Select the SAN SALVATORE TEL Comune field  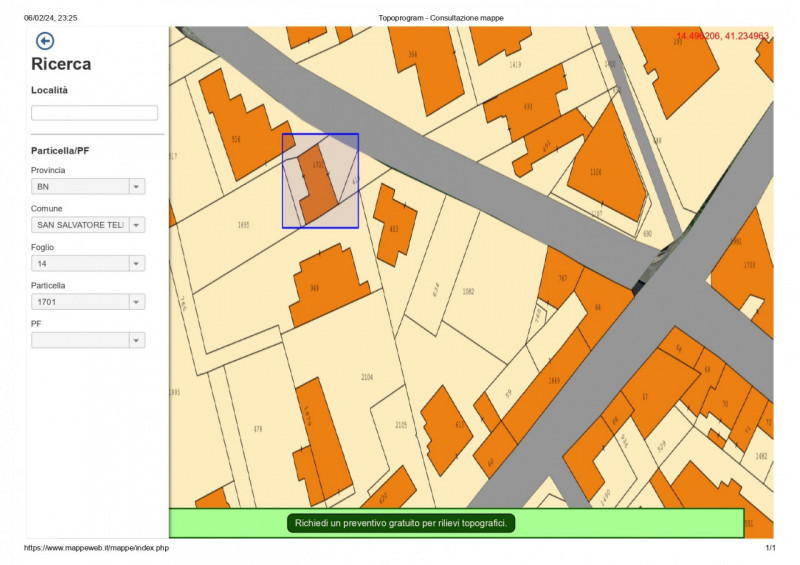pyautogui.click(x=88, y=225)
